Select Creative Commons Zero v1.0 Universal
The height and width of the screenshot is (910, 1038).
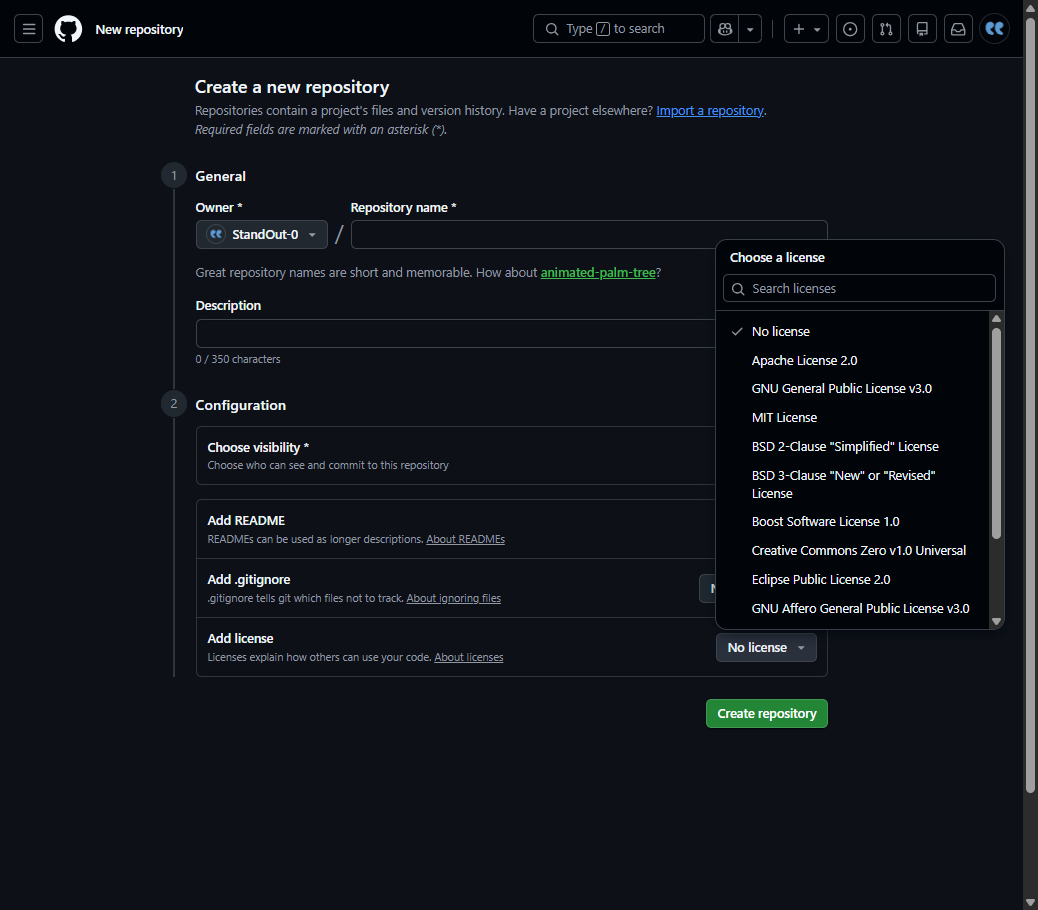[853, 551]
